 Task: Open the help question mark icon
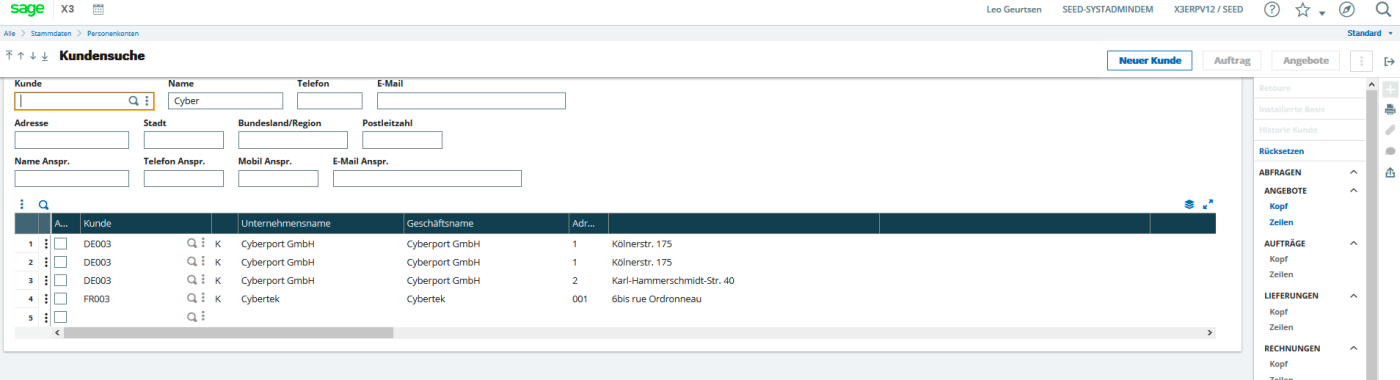[1272, 10]
